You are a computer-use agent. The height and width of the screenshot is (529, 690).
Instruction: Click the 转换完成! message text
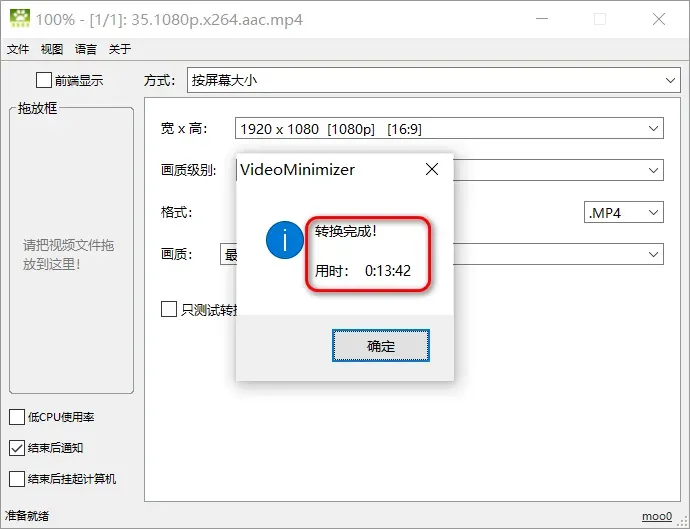tap(345, 231)
